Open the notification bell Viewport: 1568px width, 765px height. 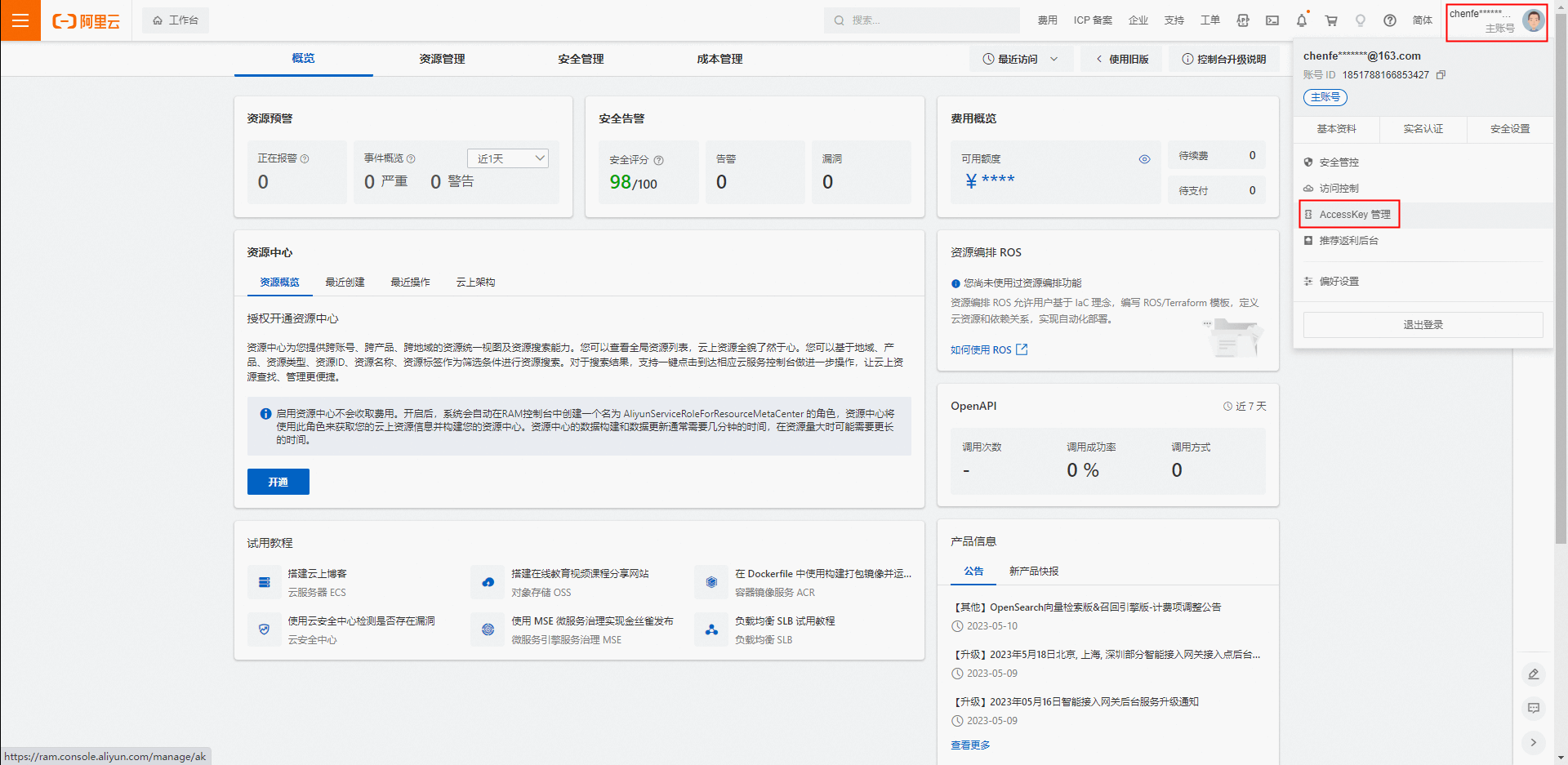point(1302,20)
